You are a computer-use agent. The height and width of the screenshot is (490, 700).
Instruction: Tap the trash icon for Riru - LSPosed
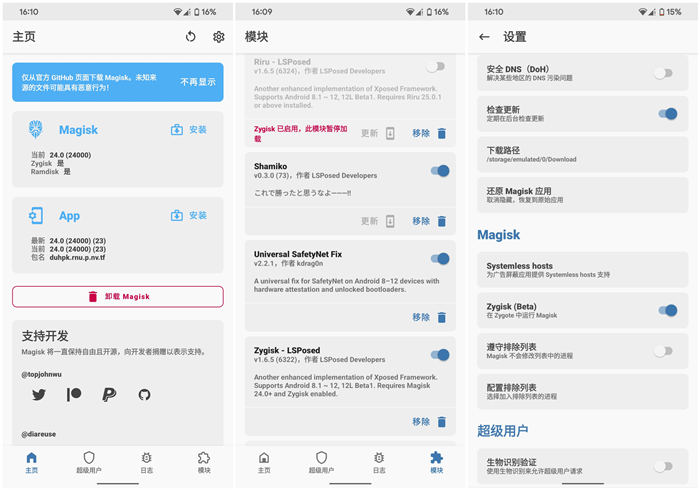click(x=442, y=133)
